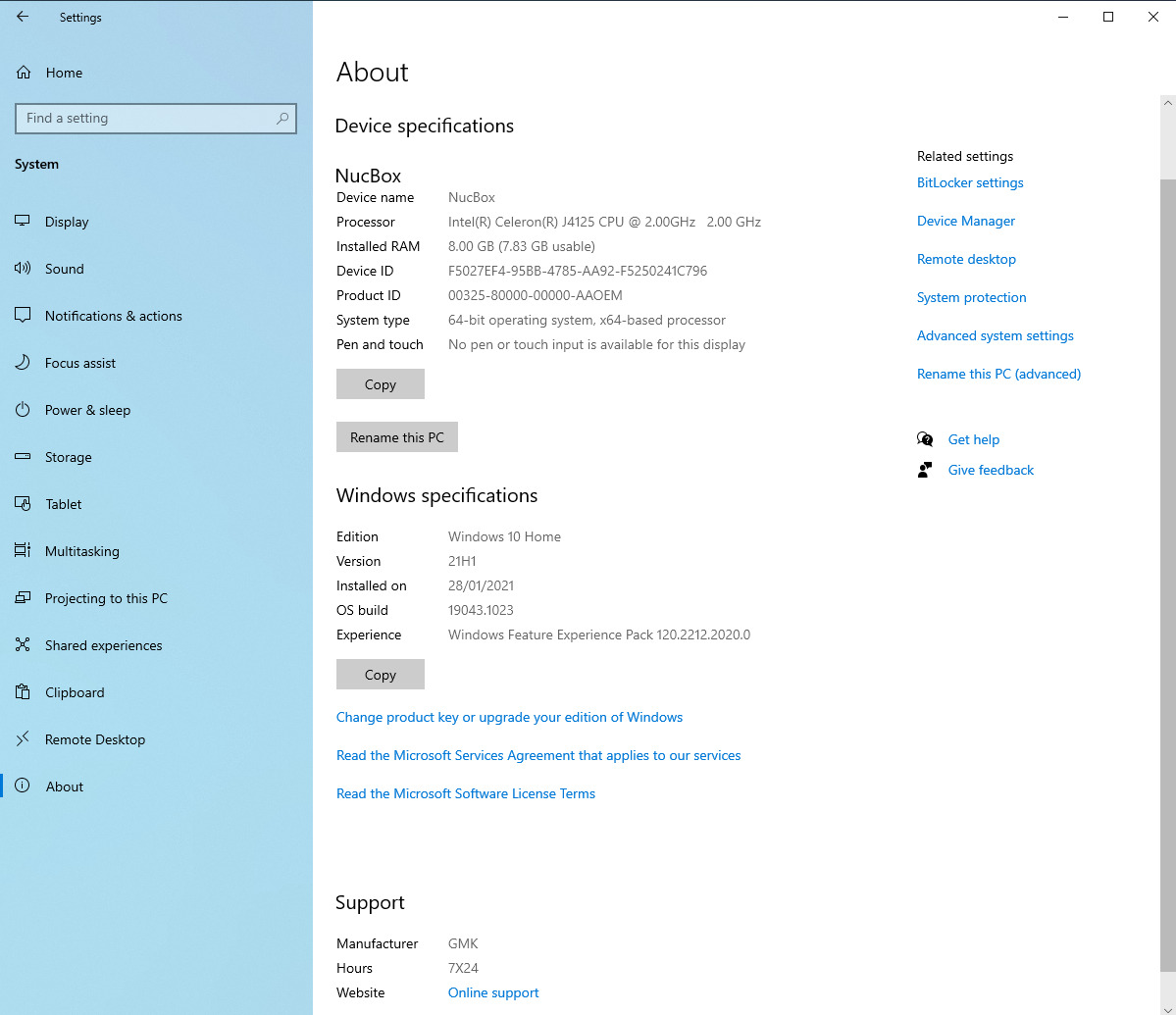
Task: Click the Display monitor icon
Action: click(23, 221)
